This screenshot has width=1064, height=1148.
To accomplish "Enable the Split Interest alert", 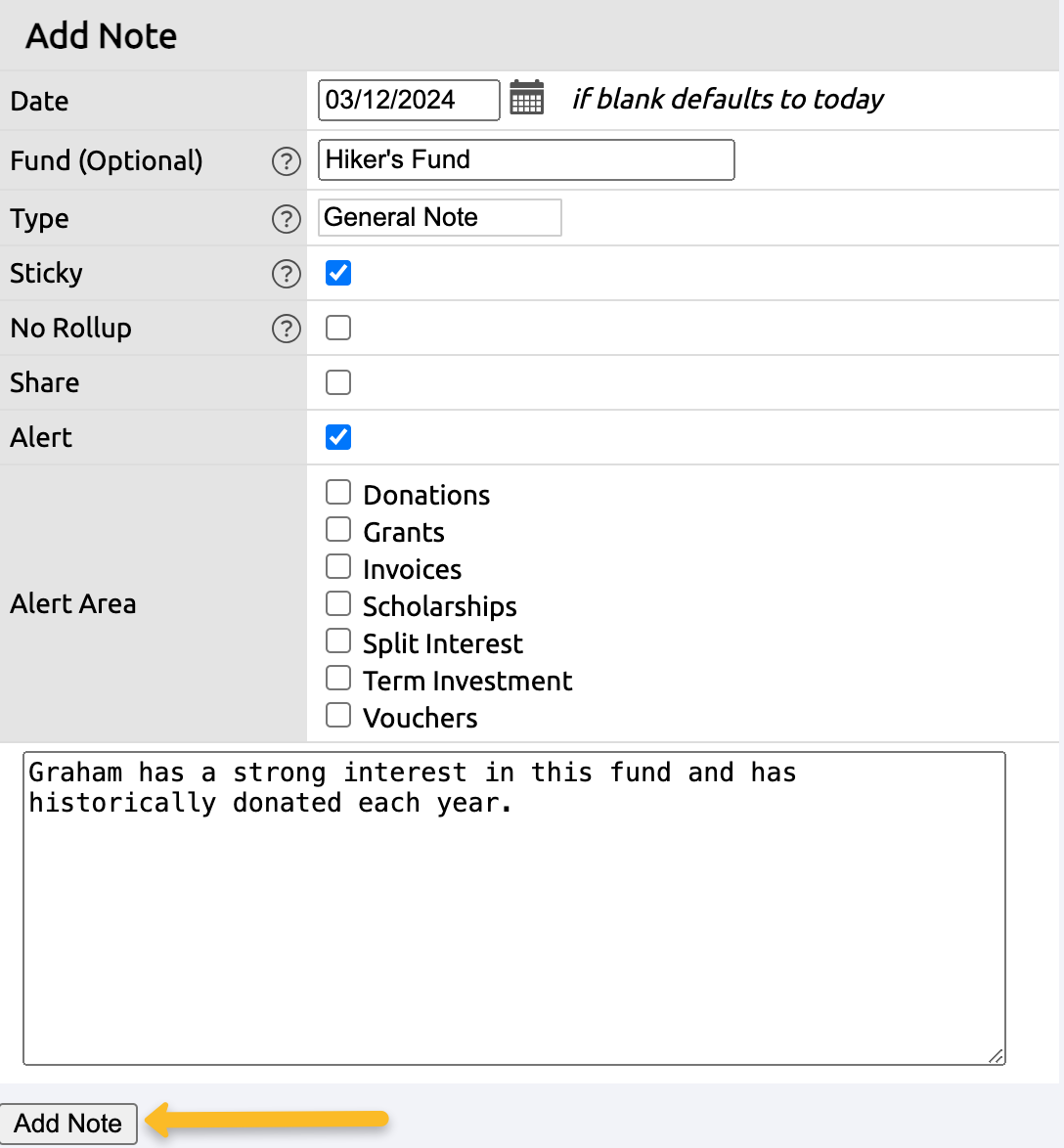I will 337,640.
